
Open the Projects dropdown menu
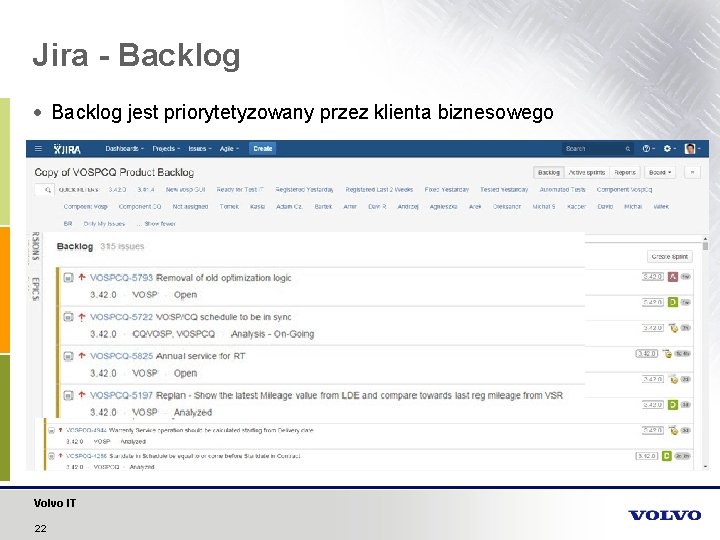166,149
